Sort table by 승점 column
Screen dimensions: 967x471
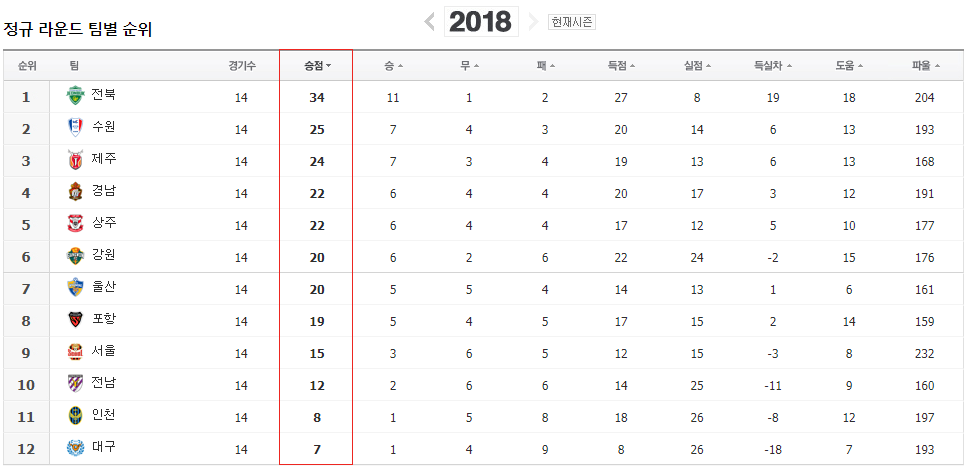click(318, 65)
